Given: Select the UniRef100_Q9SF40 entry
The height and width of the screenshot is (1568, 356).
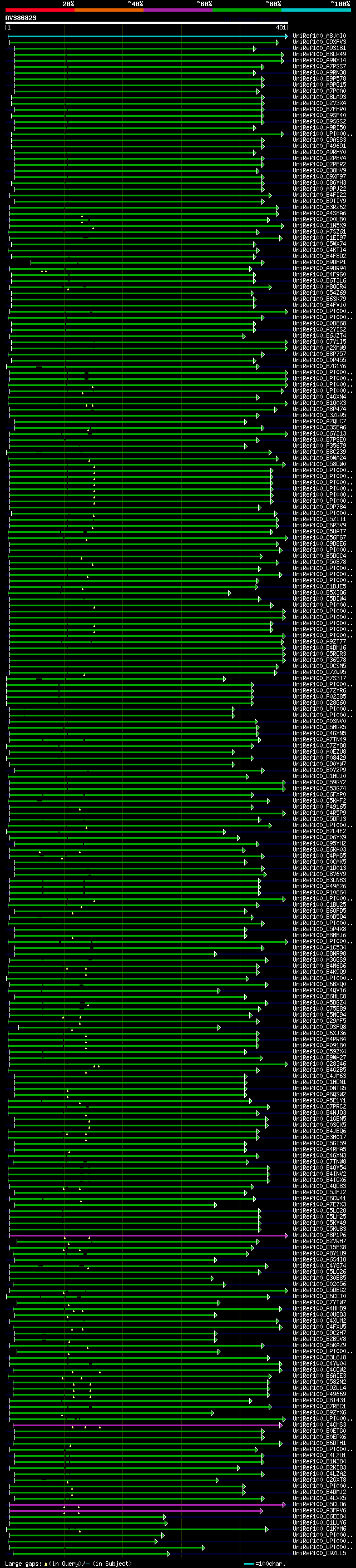Looking at the screenshot, I should 319,115.
